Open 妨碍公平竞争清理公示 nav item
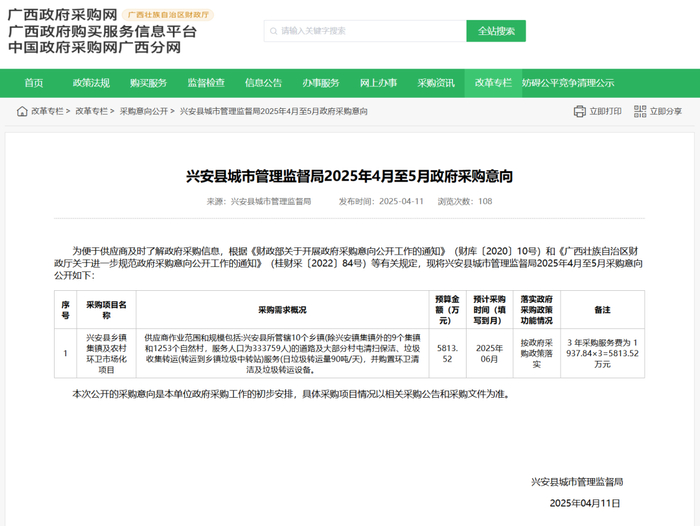700x526 pixels. (568, 83)
